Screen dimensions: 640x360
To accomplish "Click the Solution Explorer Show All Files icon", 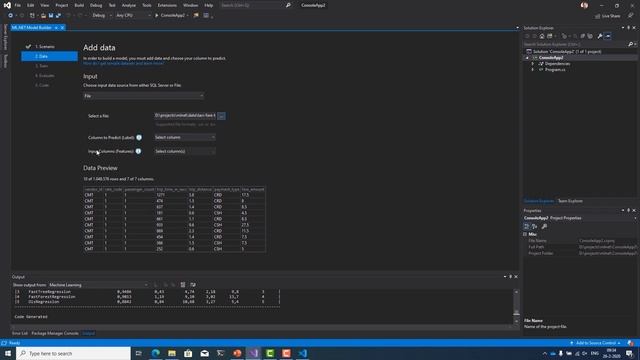I will [x=590, y=36].
